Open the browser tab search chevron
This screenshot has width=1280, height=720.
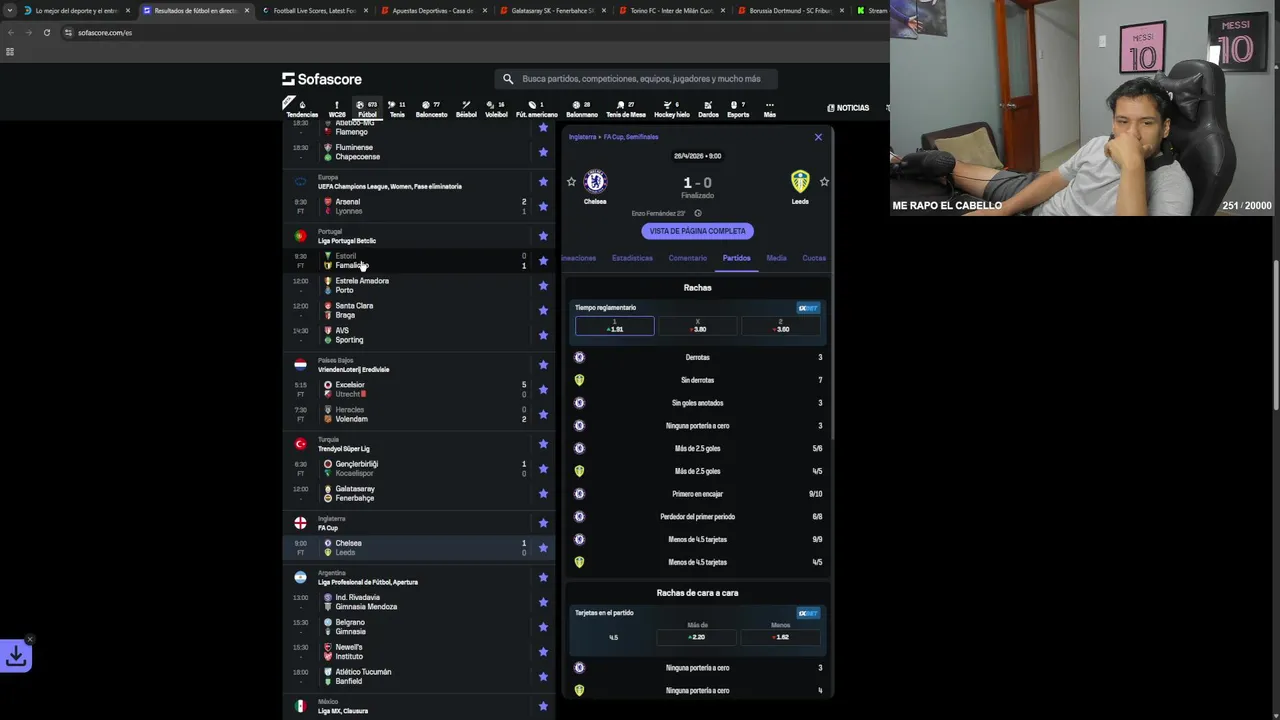click(10, 10)
